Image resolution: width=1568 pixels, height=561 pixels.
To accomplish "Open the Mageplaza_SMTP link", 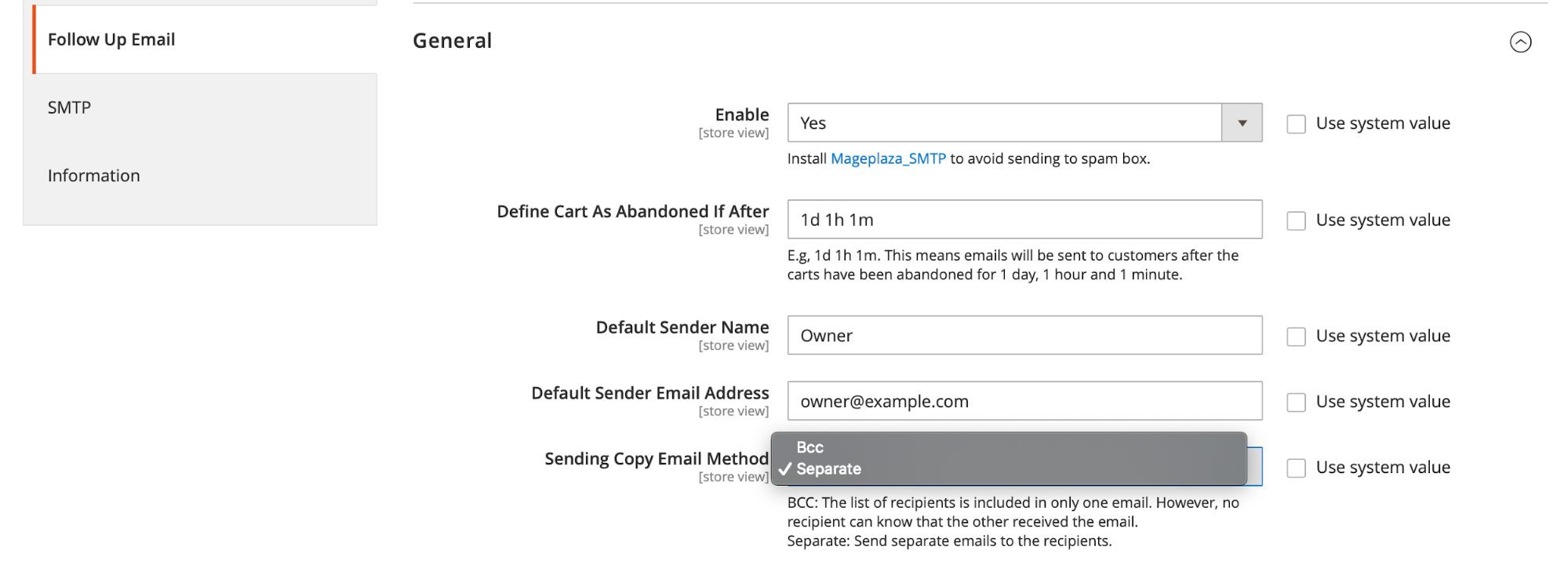I will click(x=888, y=158).
